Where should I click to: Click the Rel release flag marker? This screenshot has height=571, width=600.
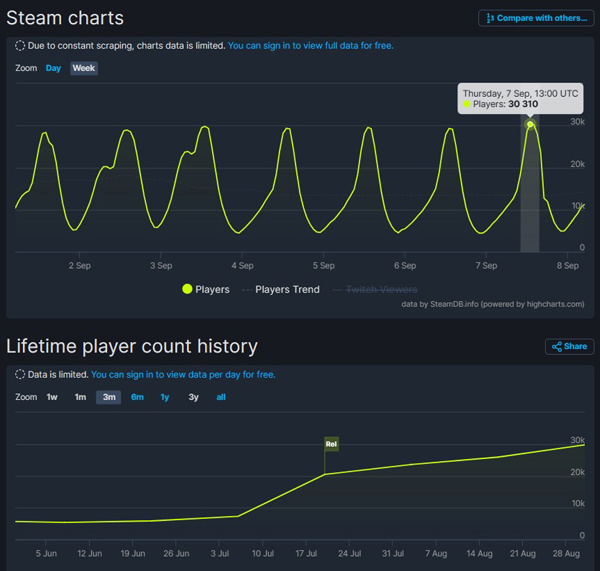coord(331,443)
